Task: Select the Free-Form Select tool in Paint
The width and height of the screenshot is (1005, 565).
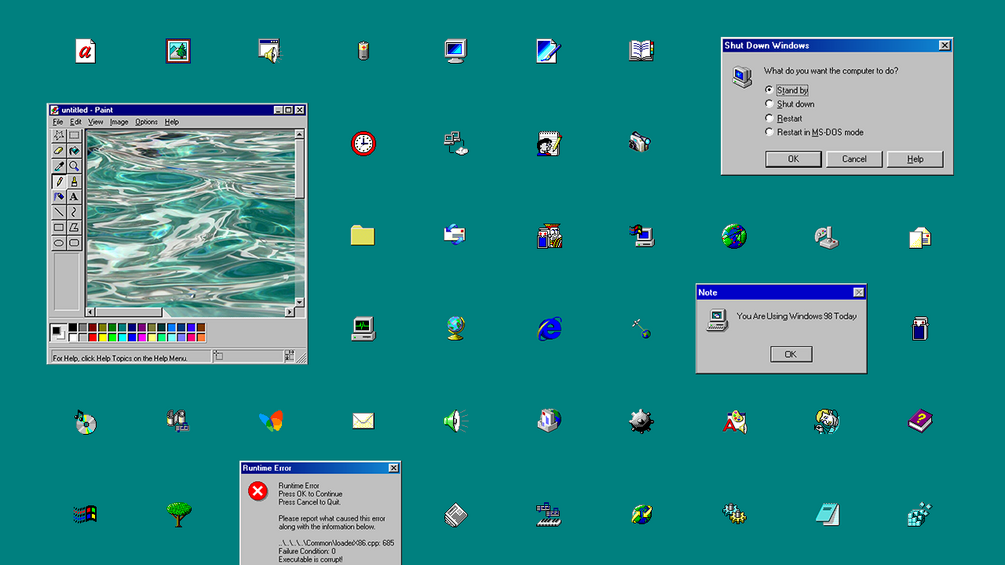Action: click(59, 135)
